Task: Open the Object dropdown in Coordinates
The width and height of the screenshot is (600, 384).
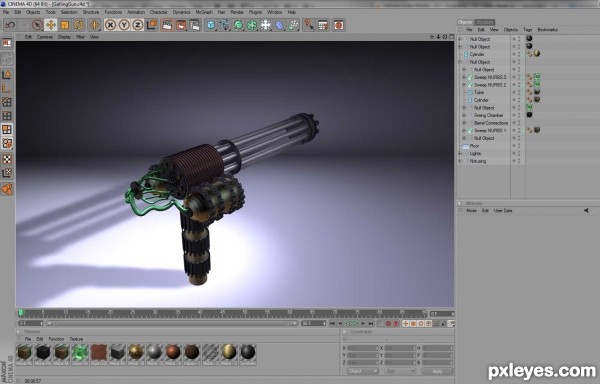Action: (x=363, y=371)
